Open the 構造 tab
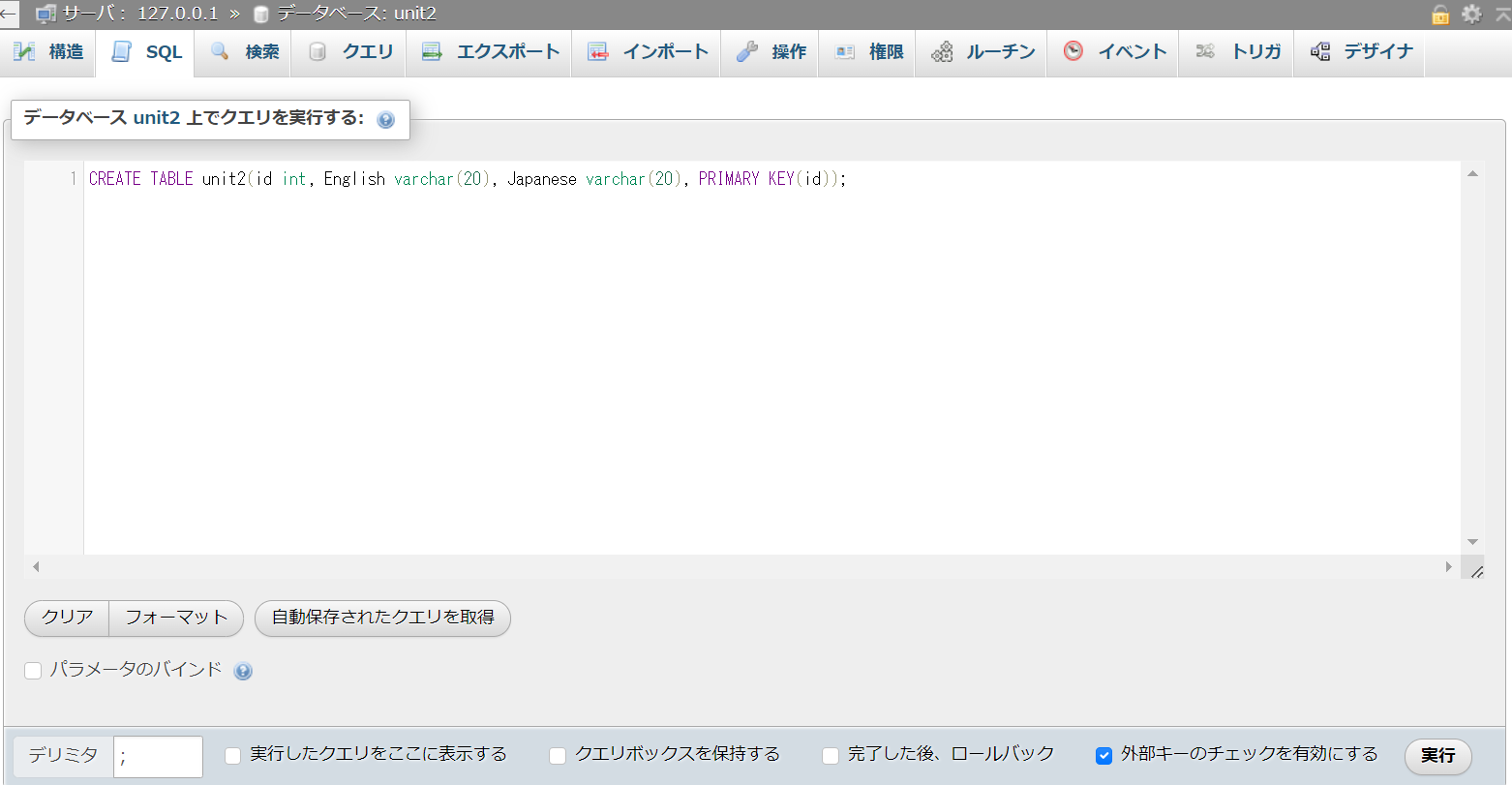This screenshot has height=785, width=1512. coord(48,52)
